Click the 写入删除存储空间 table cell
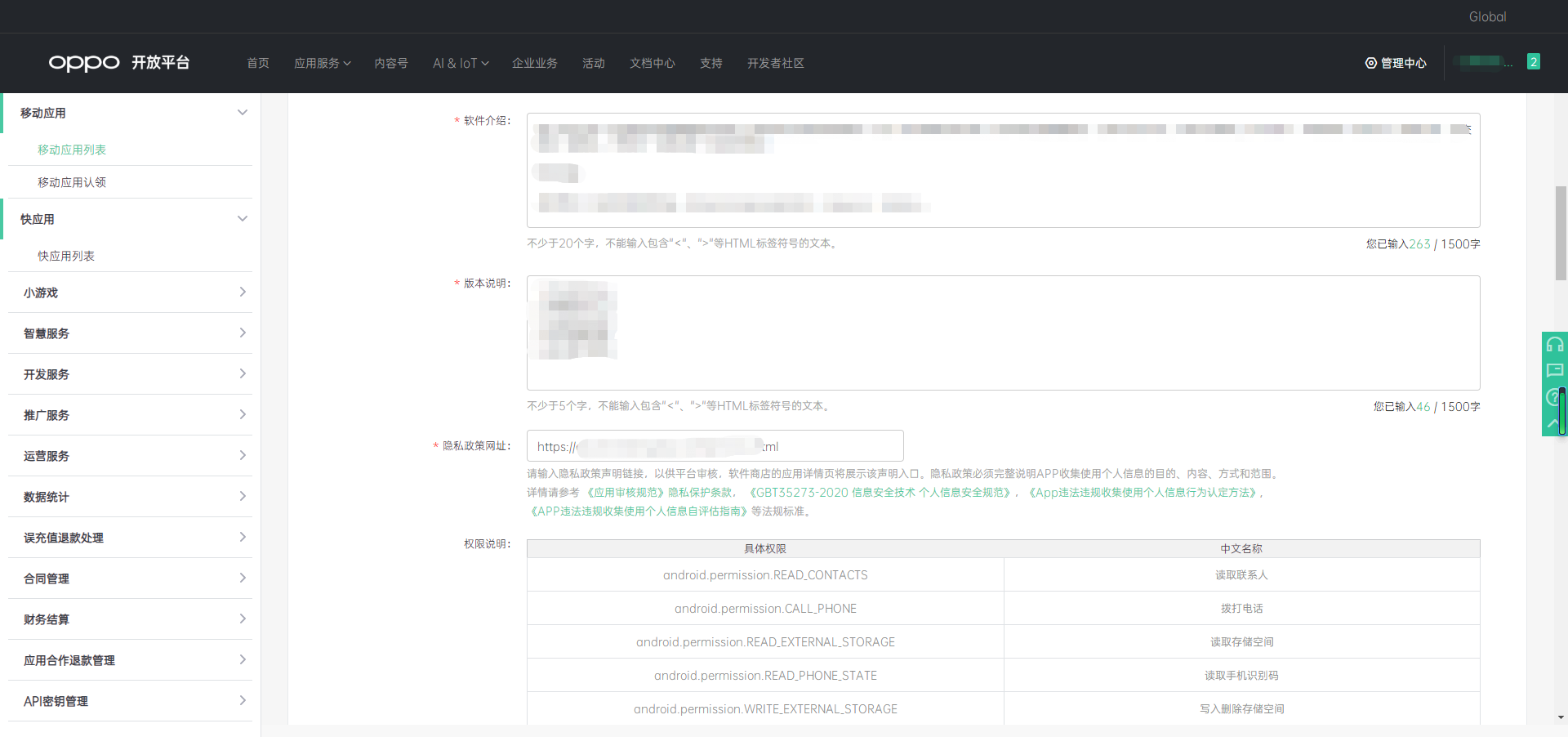Screen dimensions: 1568x737 point(1241,708)
